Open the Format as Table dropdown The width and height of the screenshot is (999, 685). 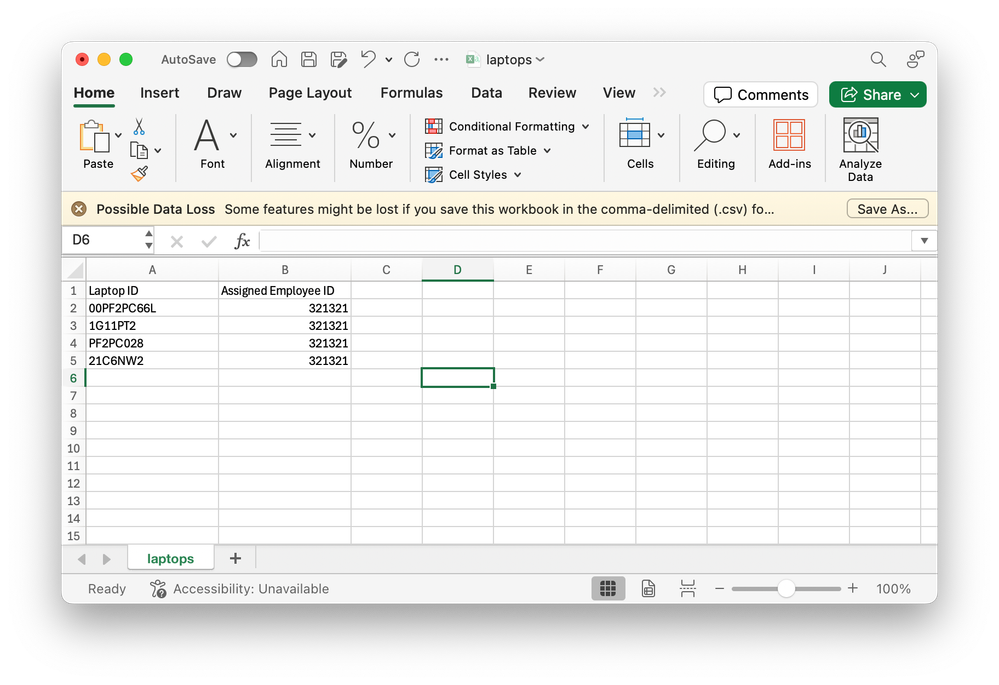pos(487,150)
